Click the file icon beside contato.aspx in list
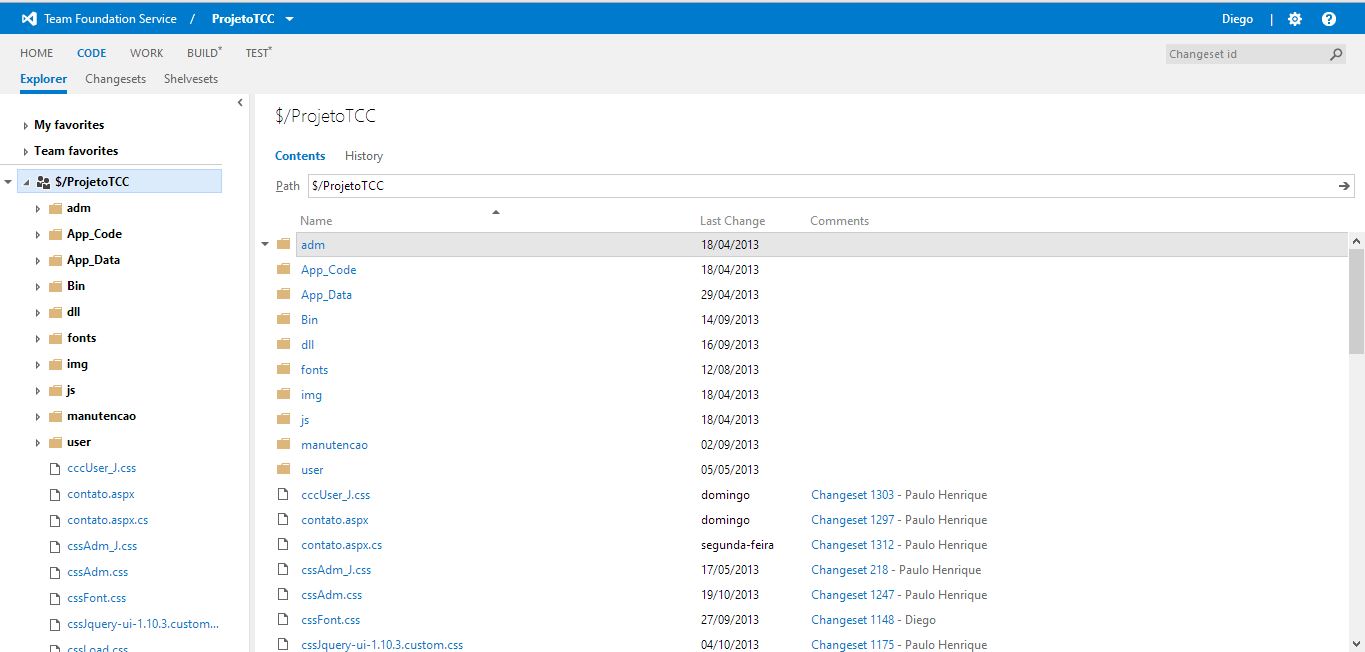Screen dimensions: 1365x652 click(284, 519)
